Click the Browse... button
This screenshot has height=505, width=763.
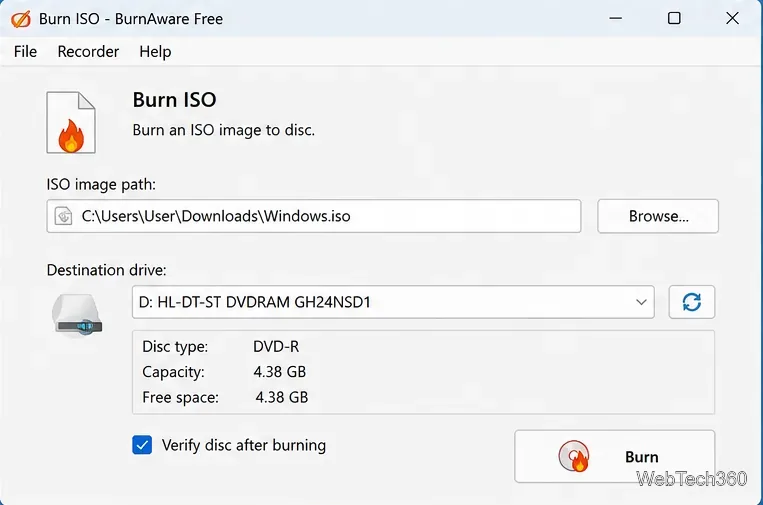click(658, 216)
